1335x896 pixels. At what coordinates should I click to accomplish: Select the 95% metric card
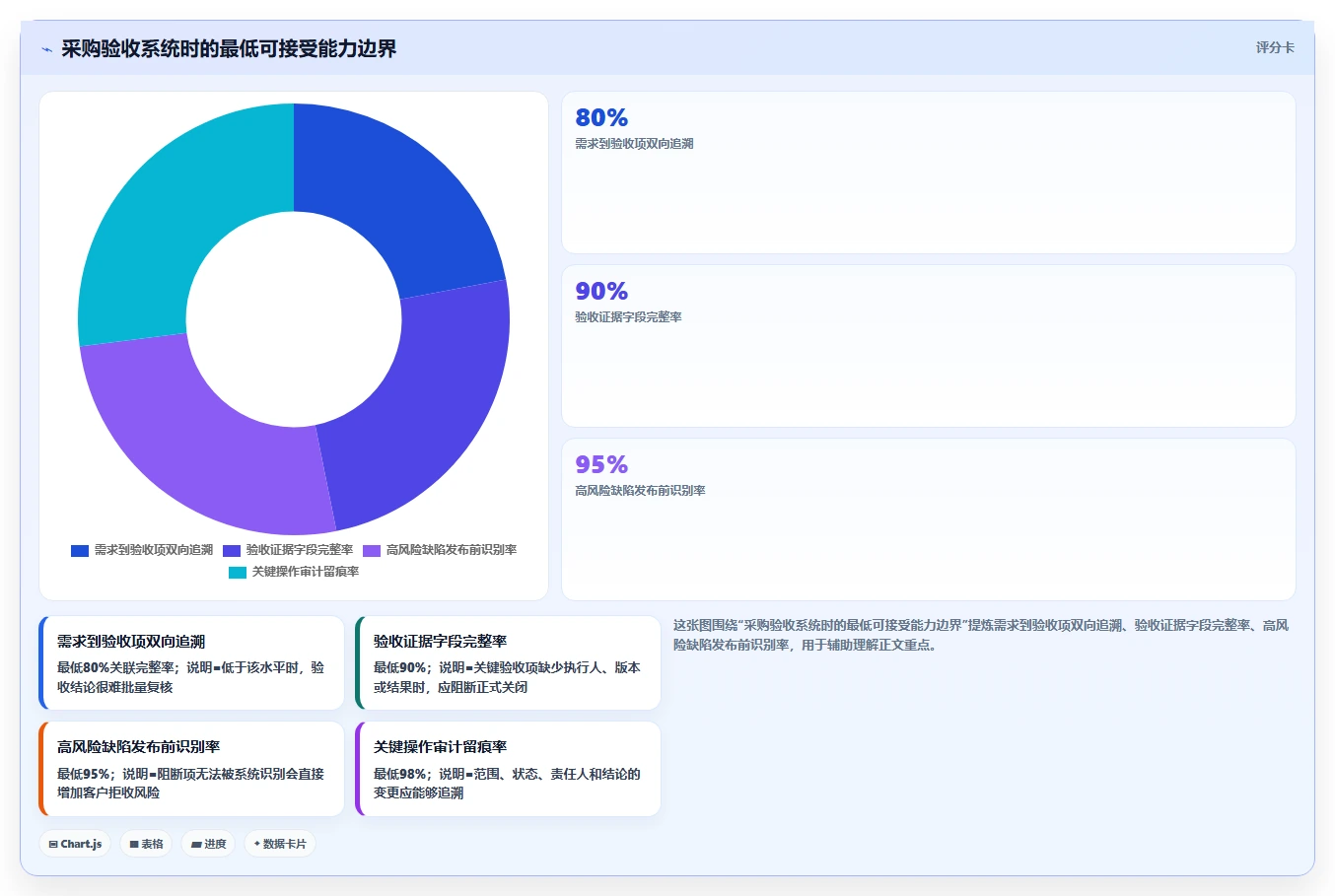click(928, 519)
